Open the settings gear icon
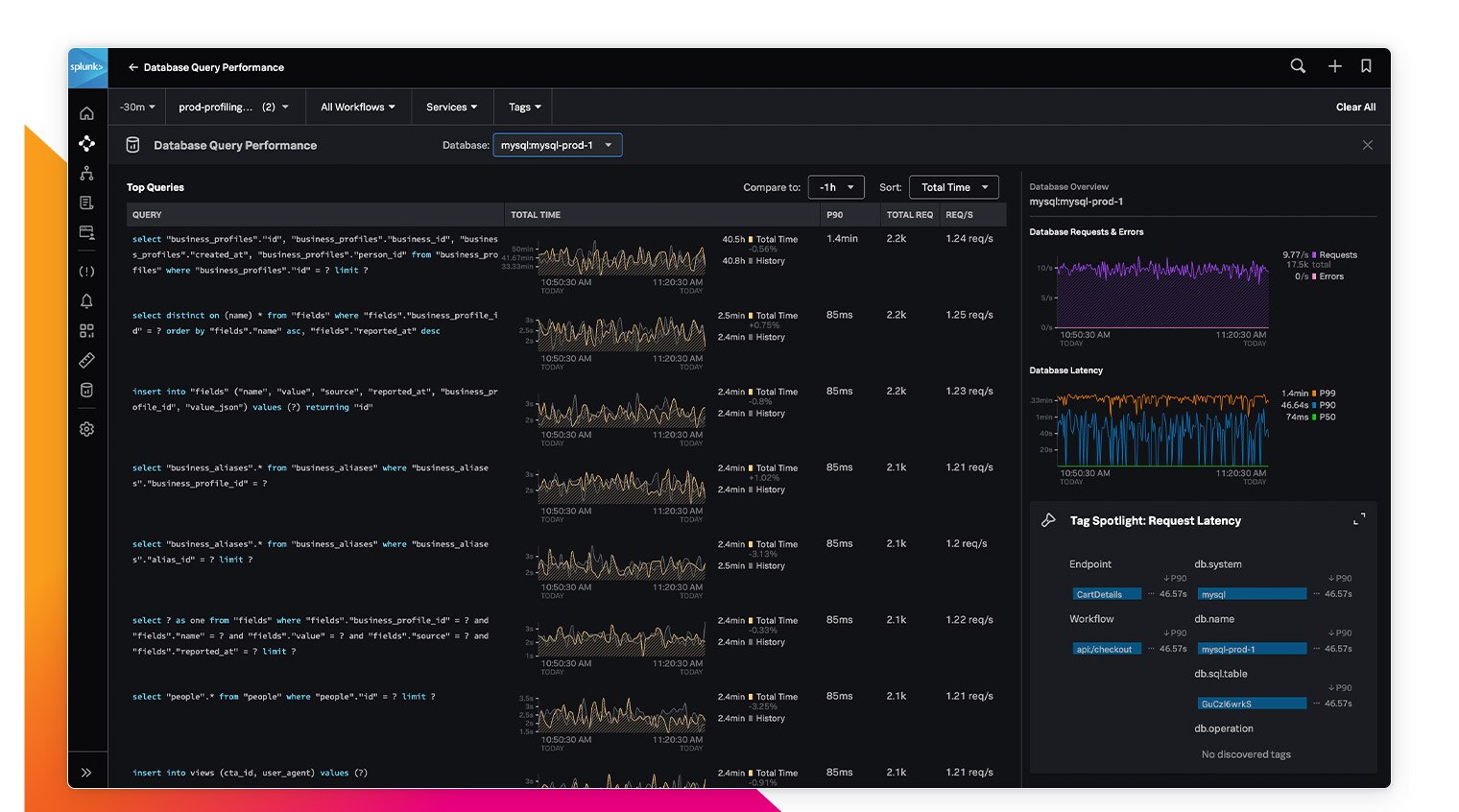Image resolution: width=1459 pixels, height=812 pixels. pyautogui.click(x=86, y=429)
